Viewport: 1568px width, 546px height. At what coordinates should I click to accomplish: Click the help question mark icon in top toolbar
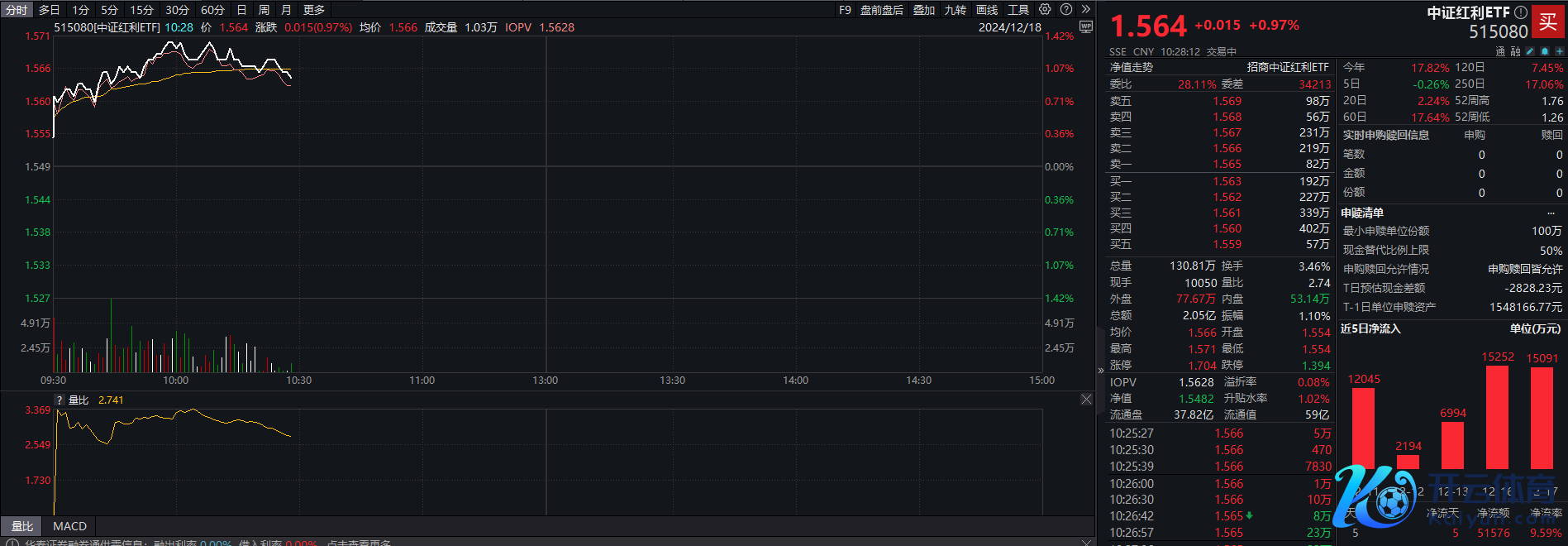[1066, 10]
